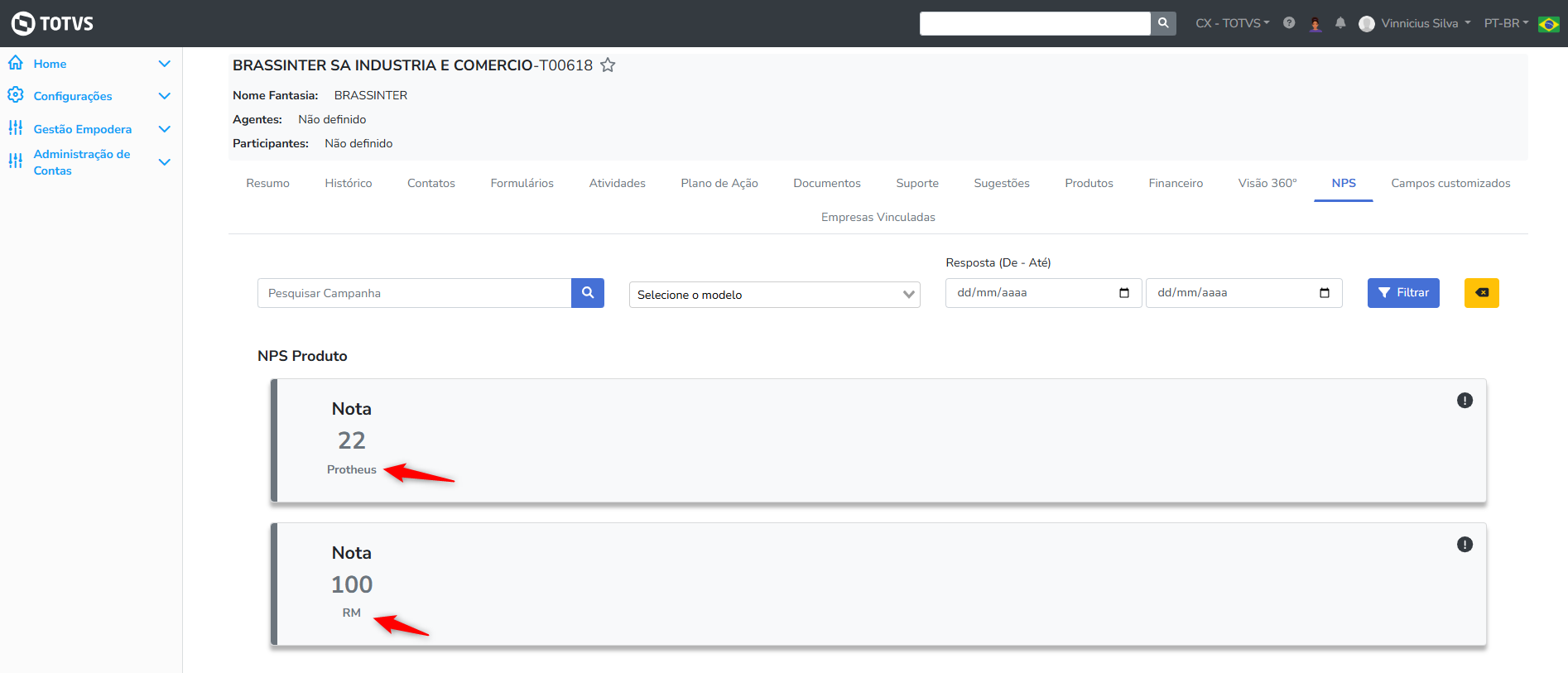
Task: Favorite the account with the star icon
Action: (608, 65)
